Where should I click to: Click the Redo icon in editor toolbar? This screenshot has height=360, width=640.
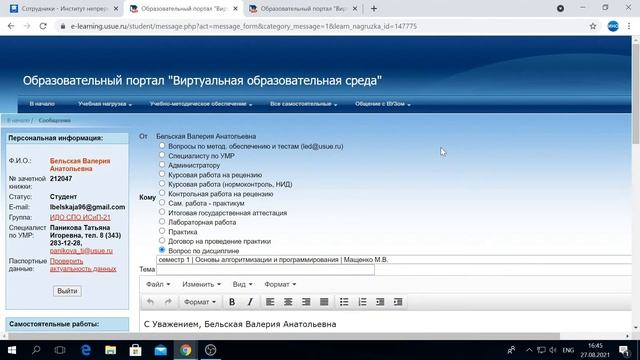coord(168,302)
